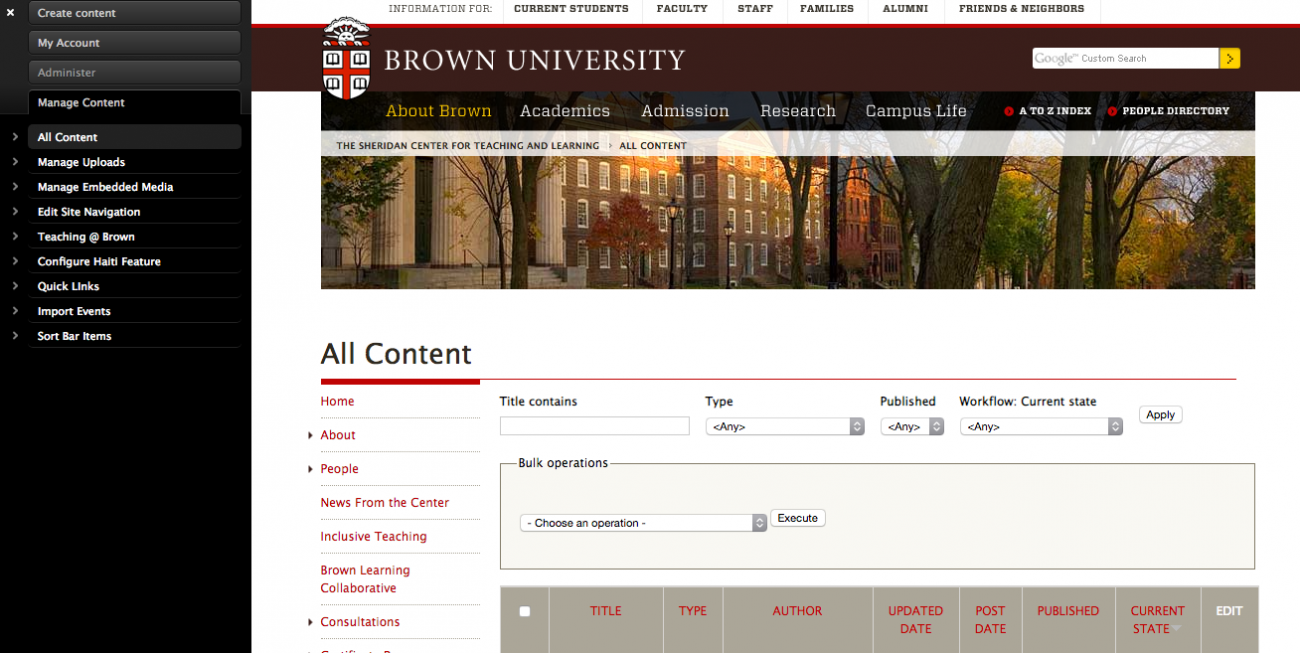Expand the Configure Haiti Feature arrow
The image size is (1300, 653).
pyautogui.click(x=15, y=261)
